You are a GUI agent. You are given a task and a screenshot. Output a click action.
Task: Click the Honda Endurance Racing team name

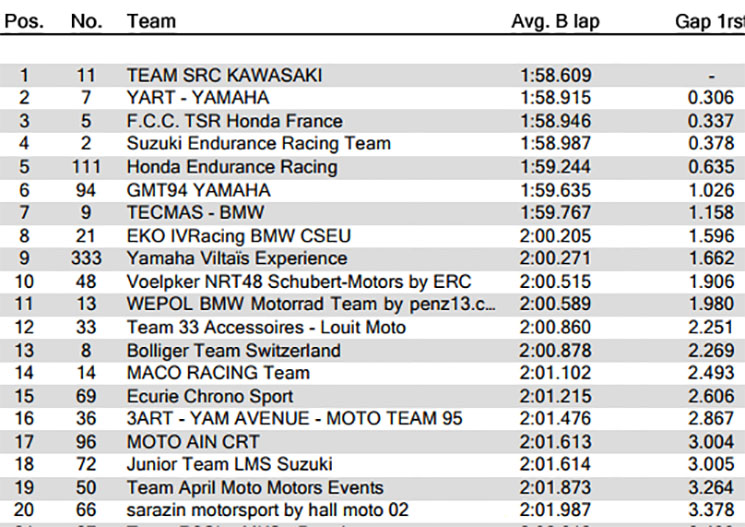tap(232, 167)
